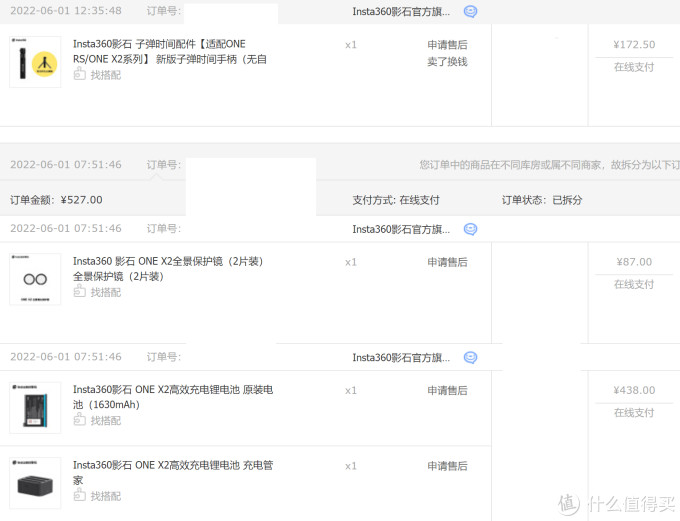Click 卖了换钱 for the bullet-time handle

(447, 62)
